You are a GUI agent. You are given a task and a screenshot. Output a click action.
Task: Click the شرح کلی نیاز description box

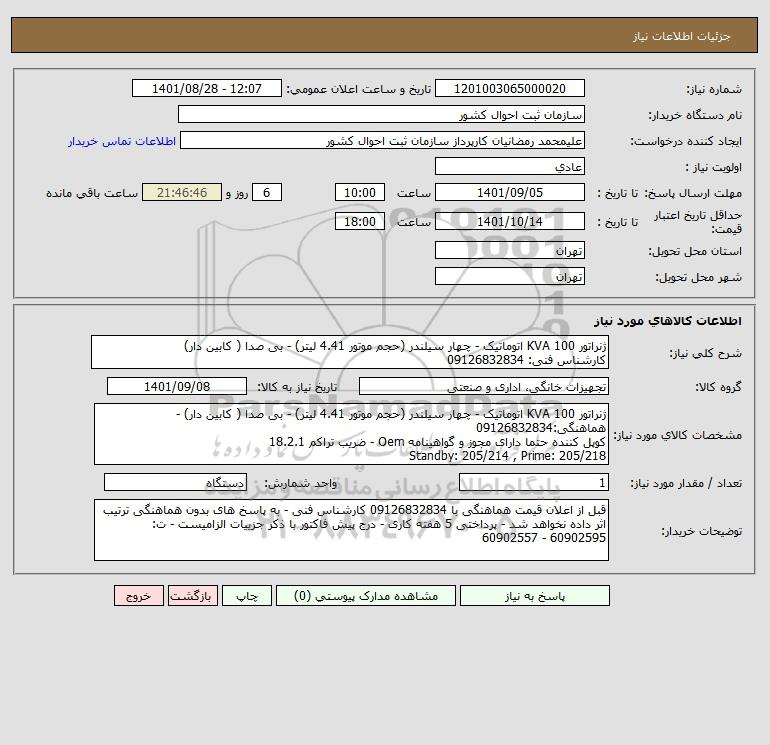[350, 352]
